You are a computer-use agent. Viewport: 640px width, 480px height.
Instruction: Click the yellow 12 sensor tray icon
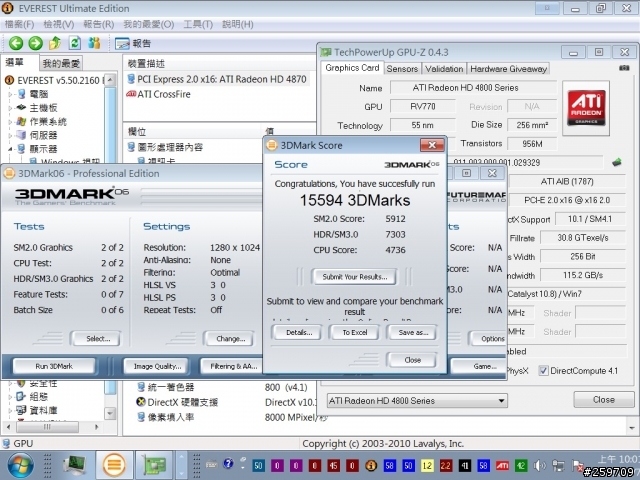point(427,465)
